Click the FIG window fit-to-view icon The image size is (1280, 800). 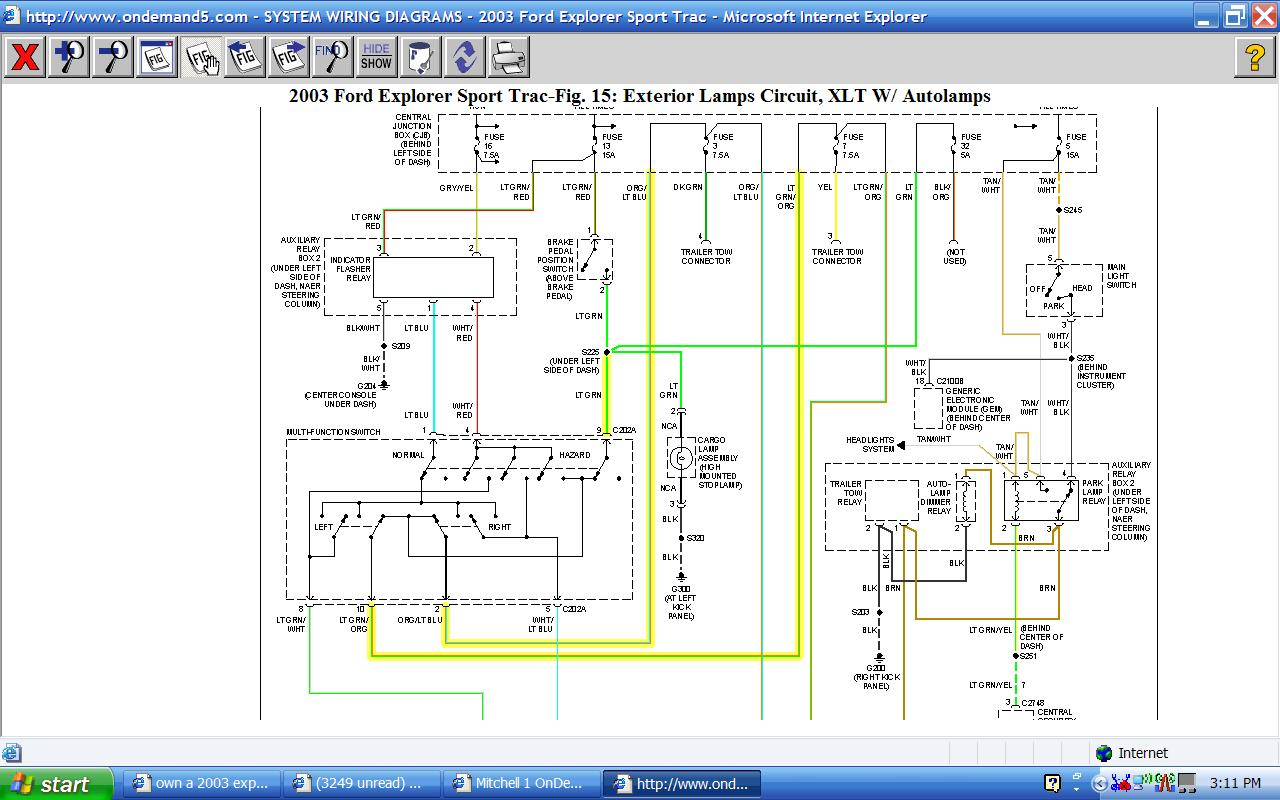pos(157,57)
